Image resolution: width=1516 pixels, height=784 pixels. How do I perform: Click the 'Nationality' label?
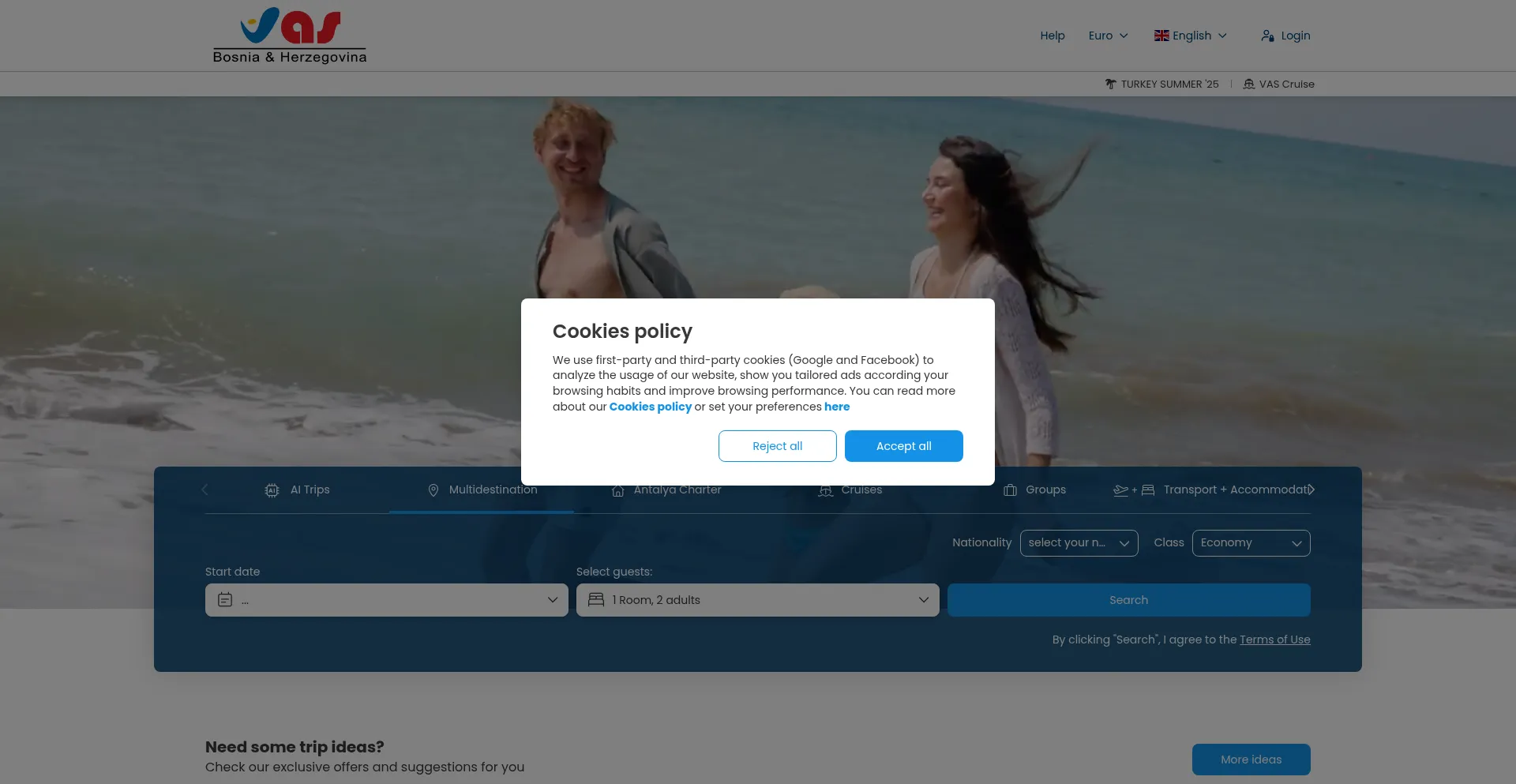click(981, 542)
